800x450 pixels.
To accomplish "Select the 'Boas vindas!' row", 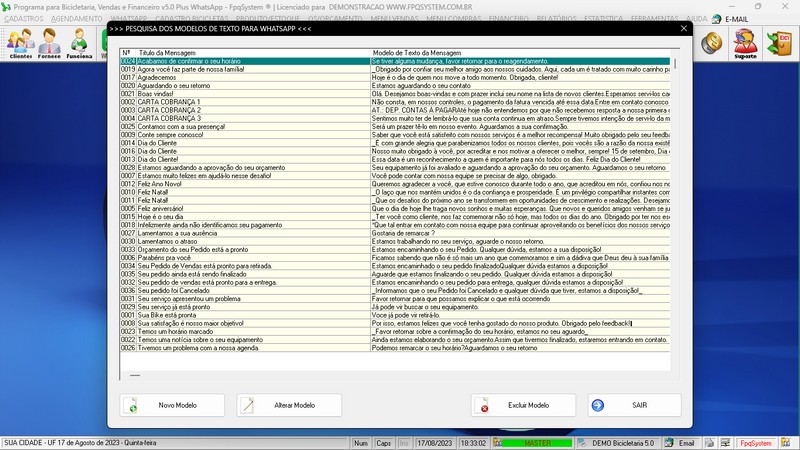I will (395, 94).
